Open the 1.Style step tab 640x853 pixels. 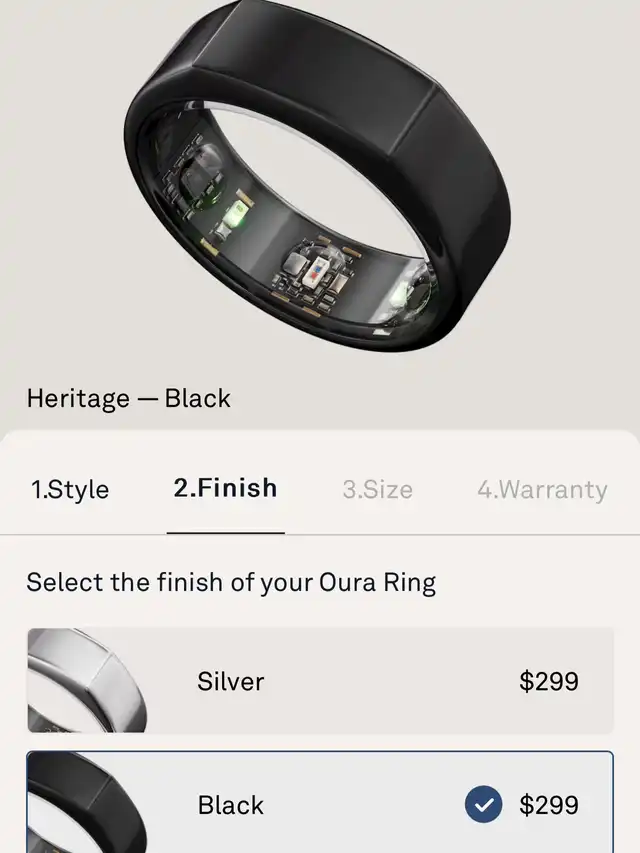click(x=70, y=489)
